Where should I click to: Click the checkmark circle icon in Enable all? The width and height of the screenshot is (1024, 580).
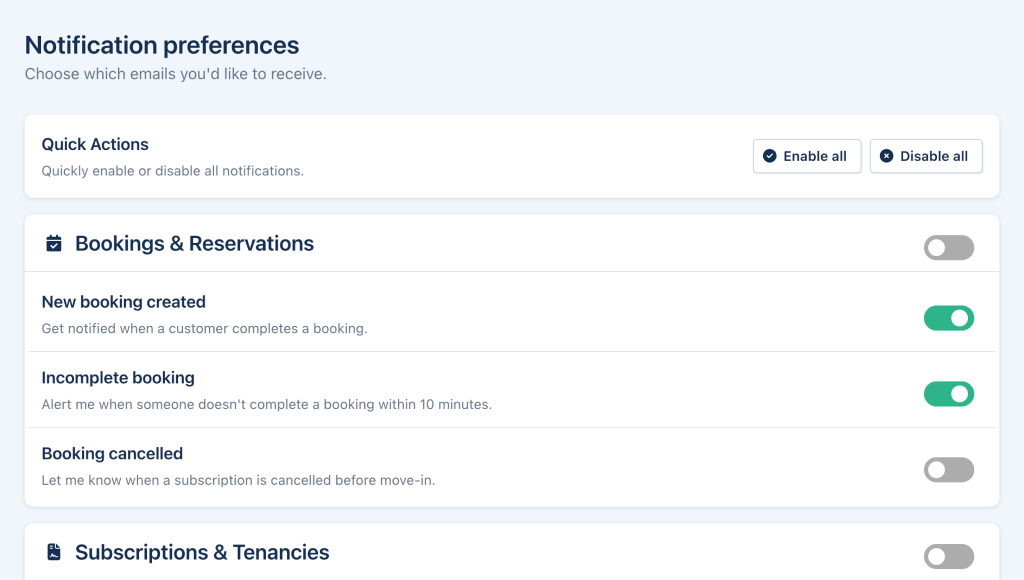pyautogui.click(x=769, y=156)
